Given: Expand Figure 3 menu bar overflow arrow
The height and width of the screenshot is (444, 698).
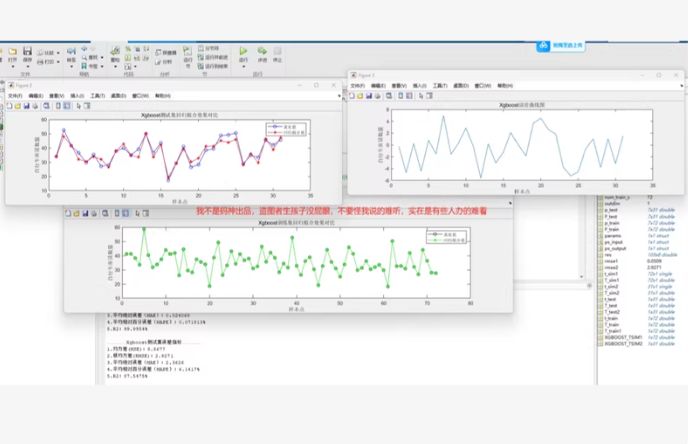Looking at the screenshot, I should [x=681, y=86].
